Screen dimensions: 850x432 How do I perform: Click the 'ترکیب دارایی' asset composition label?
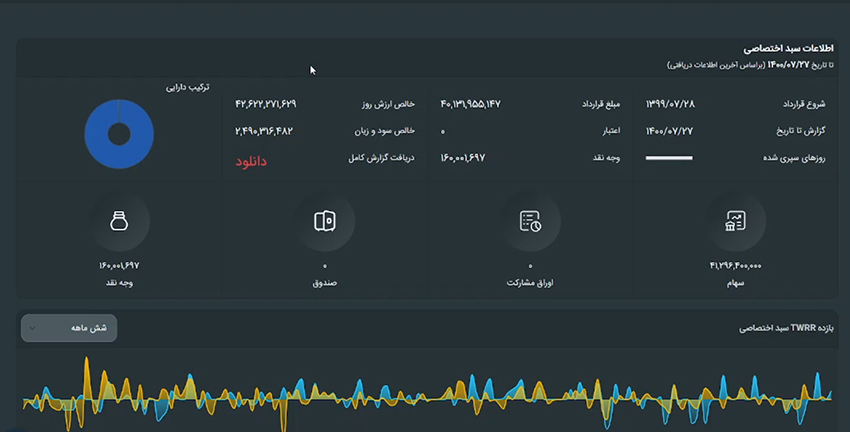[x=188, y=87]
